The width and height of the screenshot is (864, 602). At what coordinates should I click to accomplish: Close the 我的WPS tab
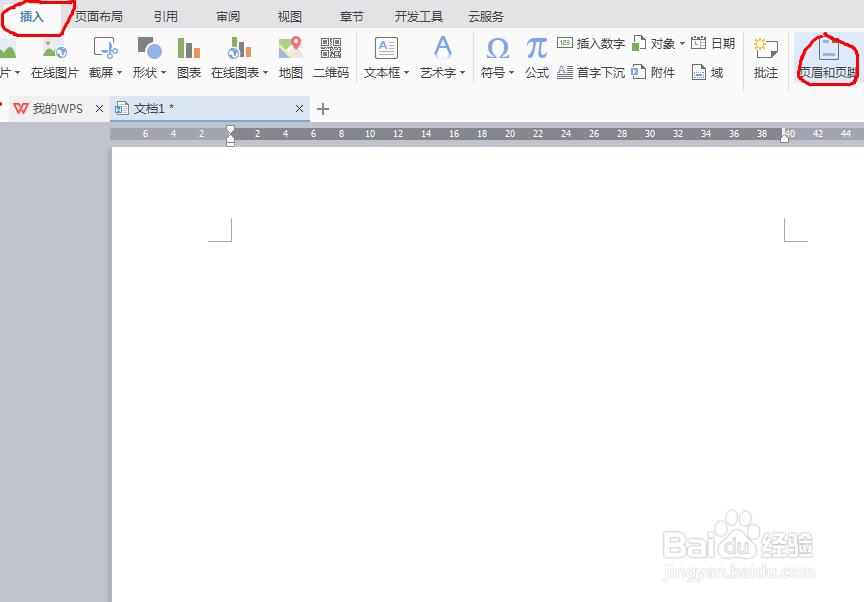[99, 109]
